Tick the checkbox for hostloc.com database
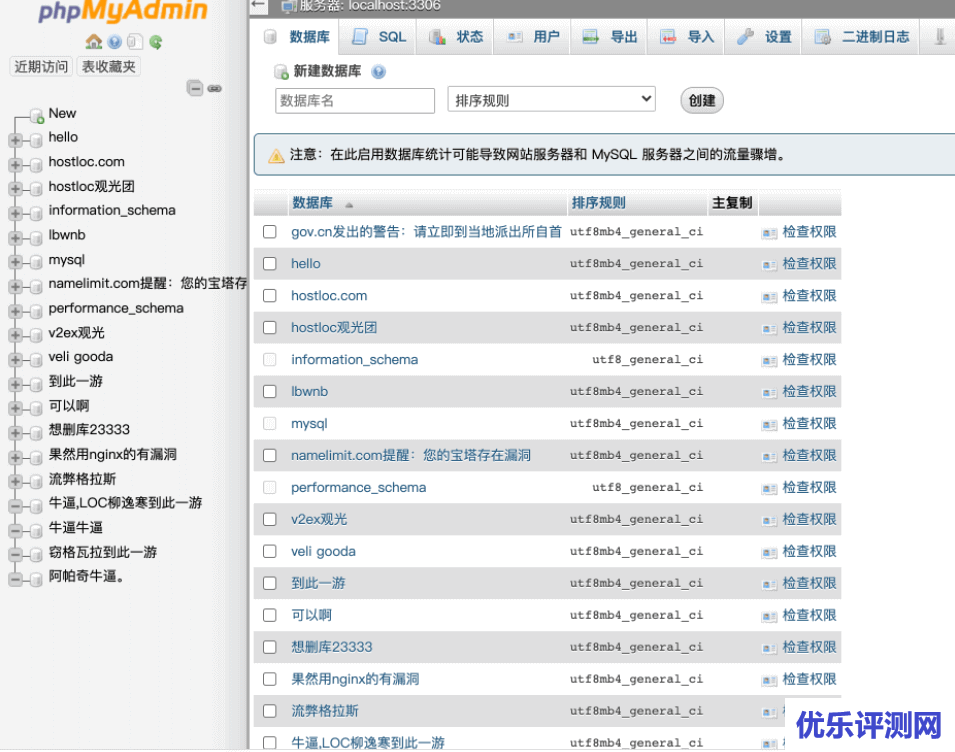The image size is (955, 752). point(270,295)
